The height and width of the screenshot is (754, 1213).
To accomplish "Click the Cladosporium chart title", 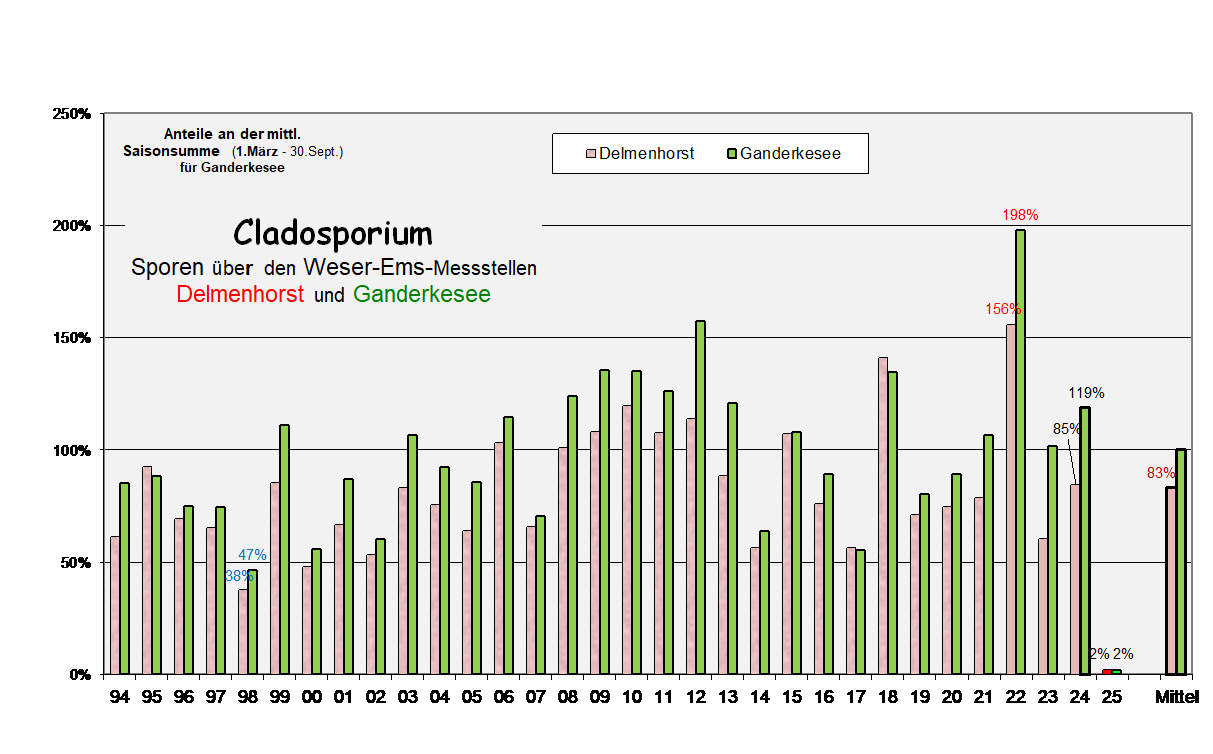I will (x=332, y=233).
